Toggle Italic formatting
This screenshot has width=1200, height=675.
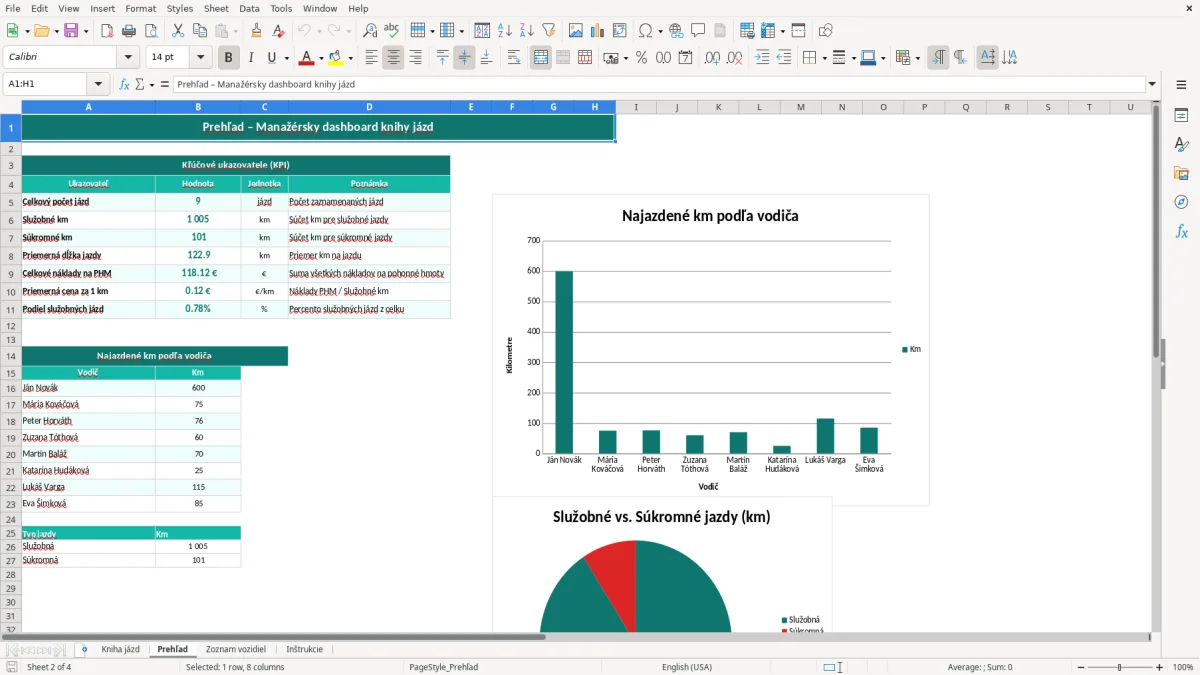click(251, 57)
